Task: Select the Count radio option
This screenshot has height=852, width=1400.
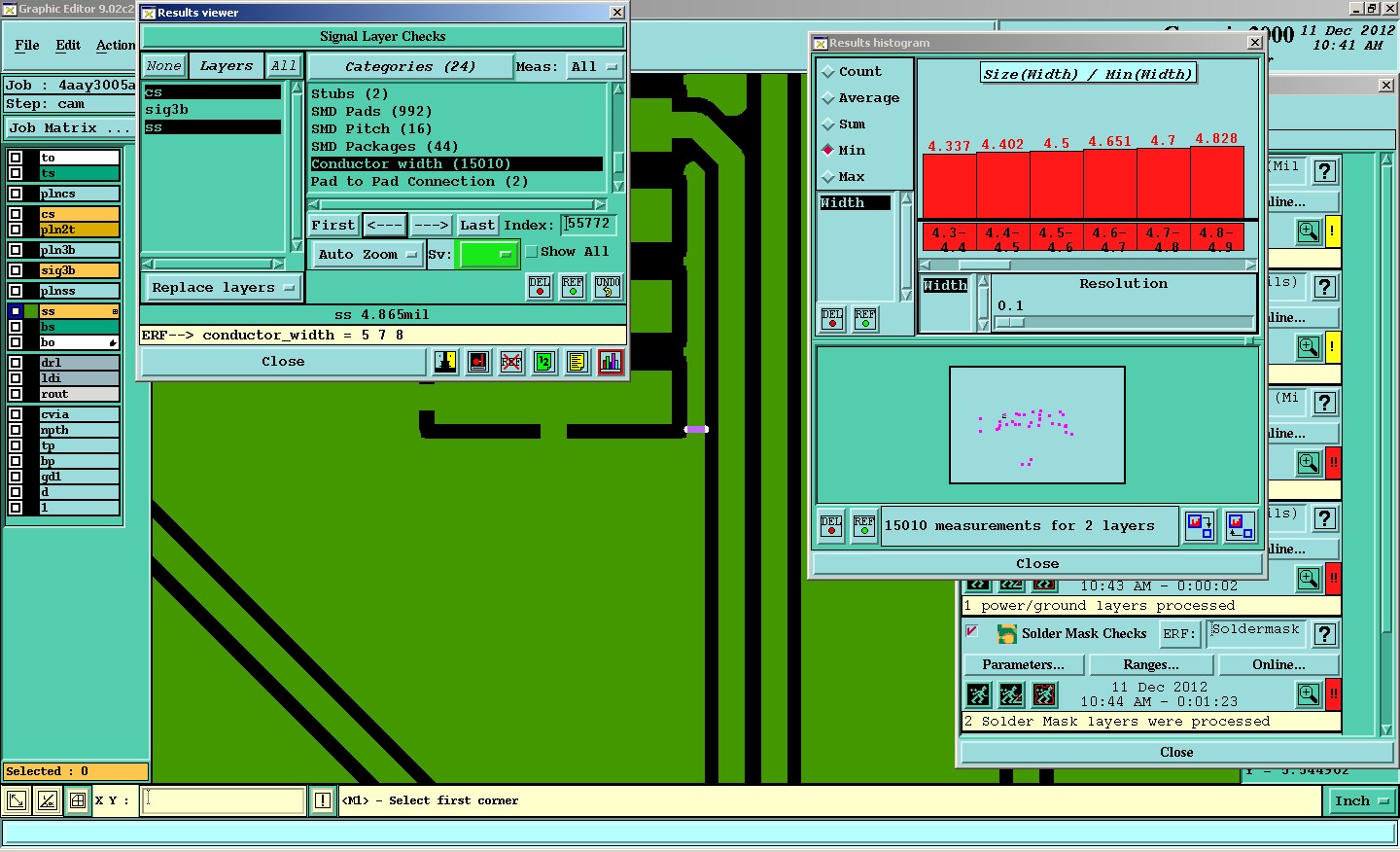Action: point(828,72)
